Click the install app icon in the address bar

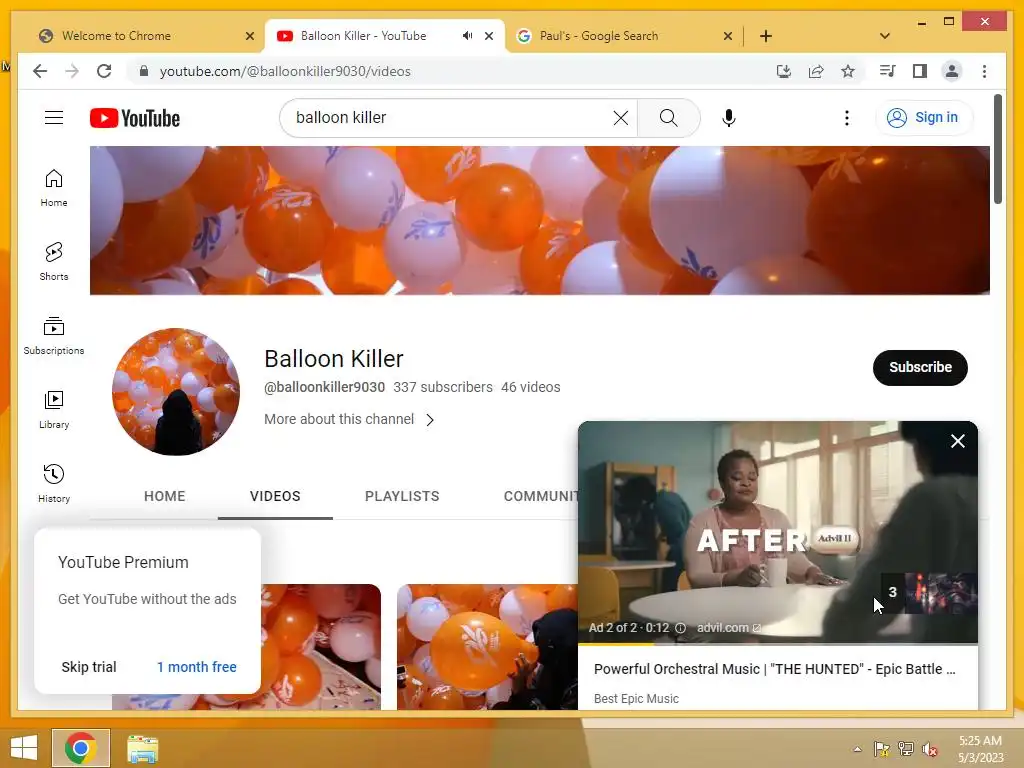pos(784,71)
